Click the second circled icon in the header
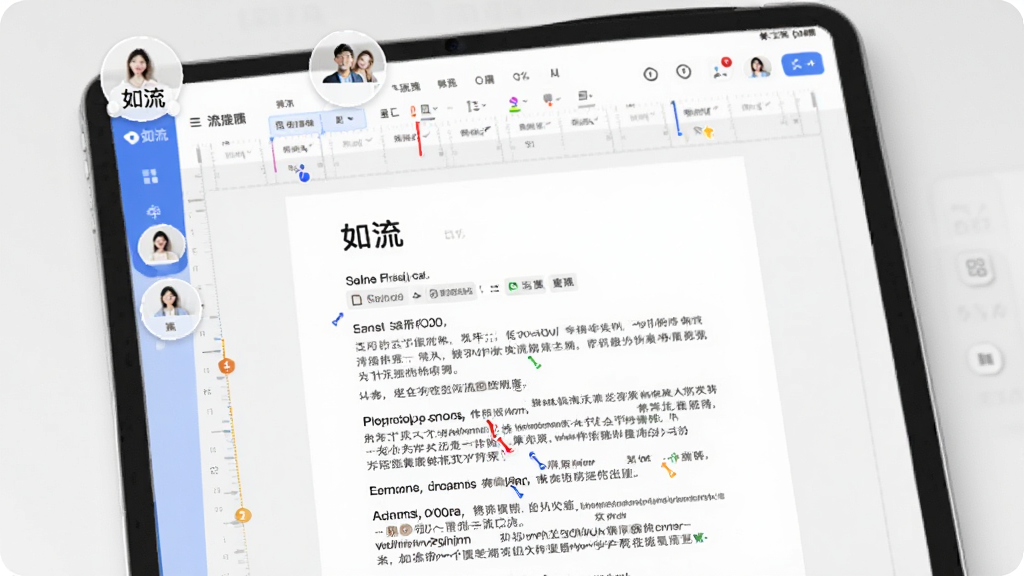 pos(684,71)
